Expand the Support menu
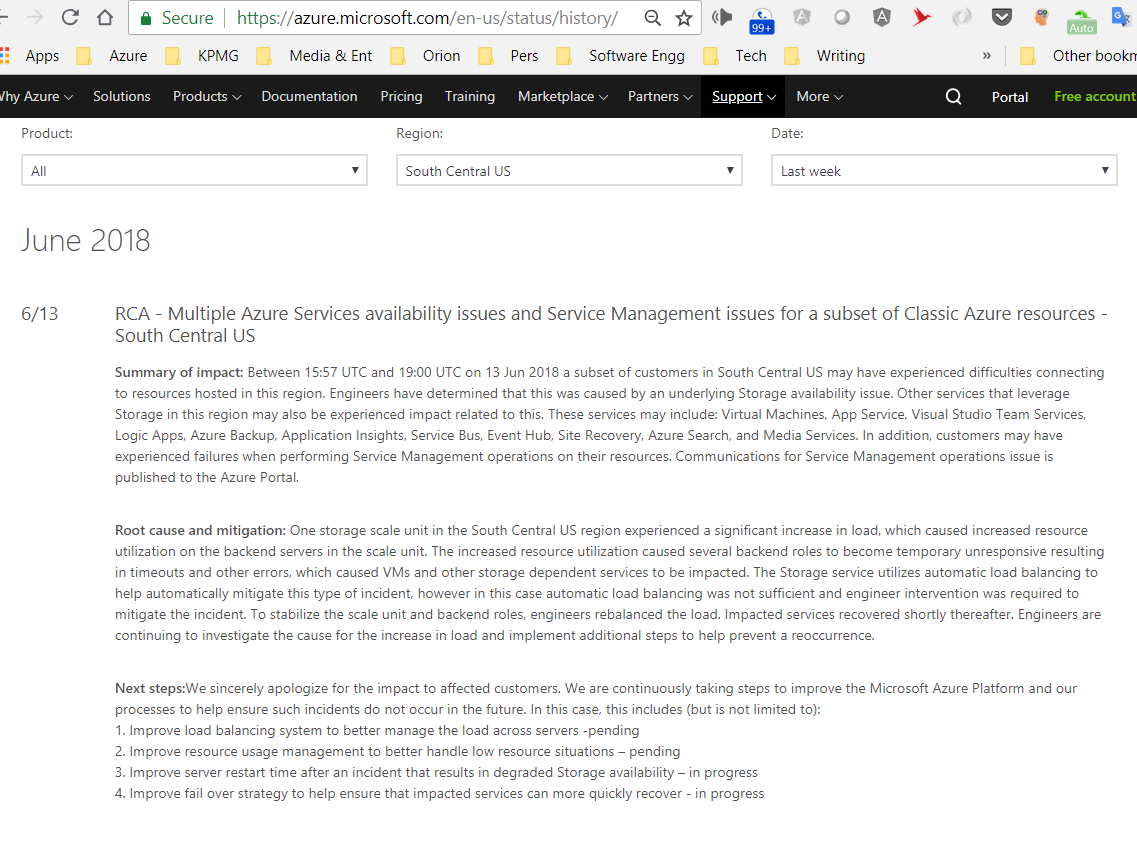This screenshot has width=1137, height=841. [x=744, y=96]
